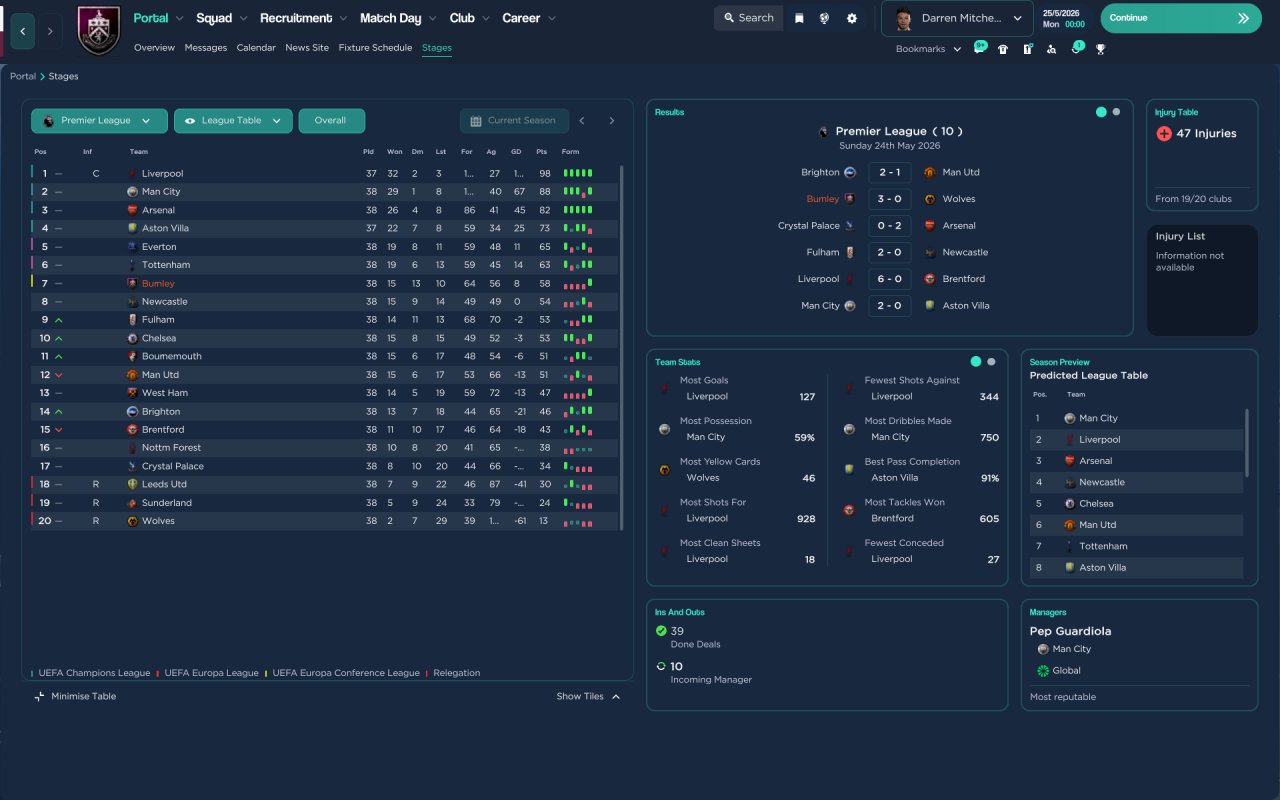Image resolution: width=1280 pixels, height=800 pixels.
Task: Go back with the left arrow button
Action: pos(23,31)
